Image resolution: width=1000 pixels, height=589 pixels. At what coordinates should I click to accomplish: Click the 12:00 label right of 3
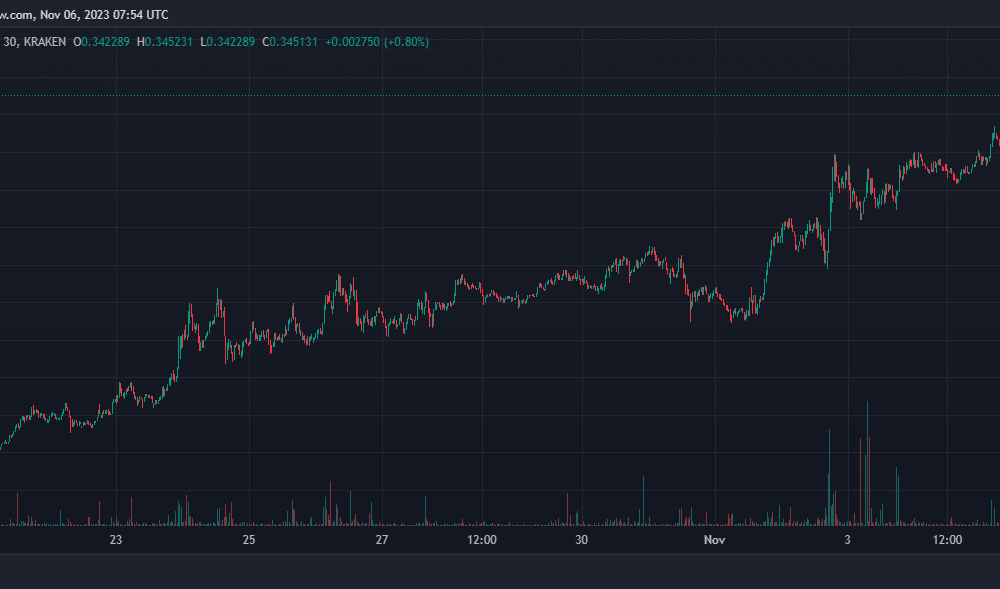(x=947, y=540)
